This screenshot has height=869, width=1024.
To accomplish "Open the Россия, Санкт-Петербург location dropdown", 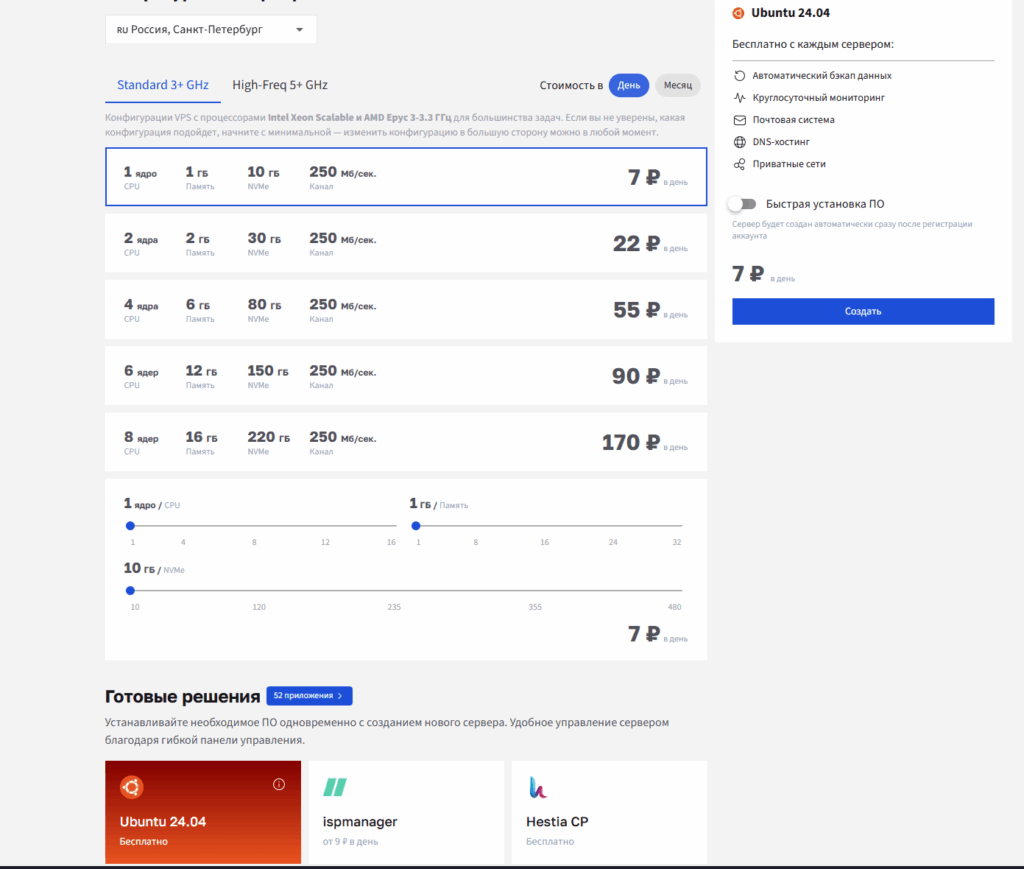I will [211, 30].
